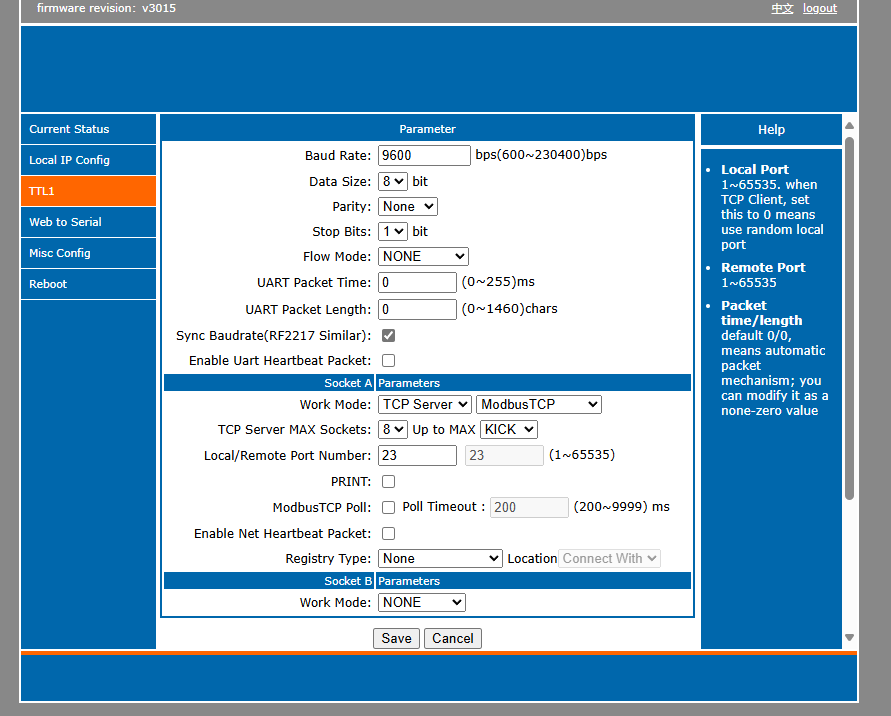Open the Current Status page
The width and height of the screenshot is (891, 716).
(88, 129)
